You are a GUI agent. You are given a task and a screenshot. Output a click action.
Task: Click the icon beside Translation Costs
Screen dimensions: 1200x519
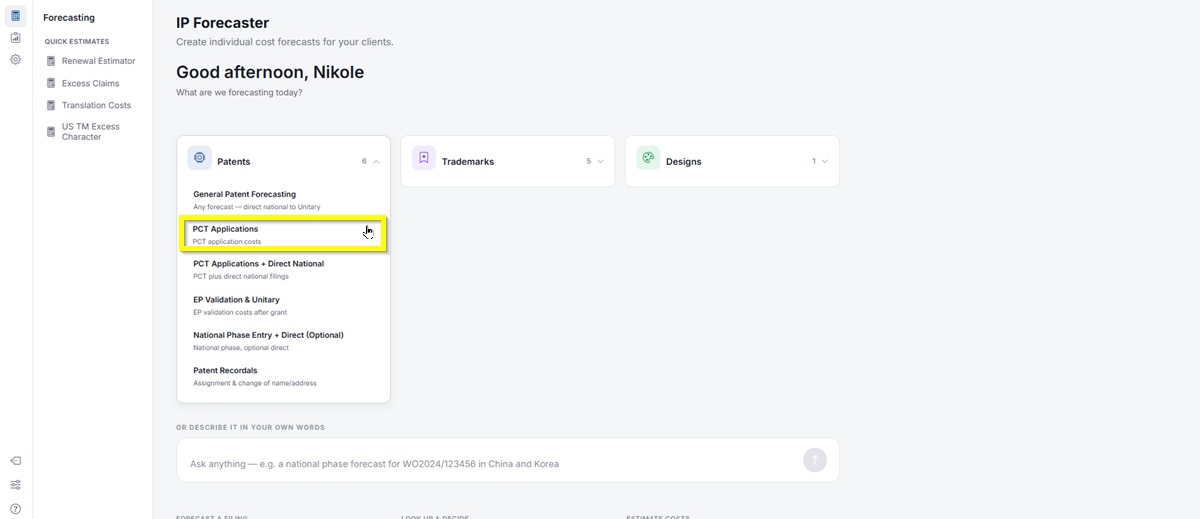point(51,105)
